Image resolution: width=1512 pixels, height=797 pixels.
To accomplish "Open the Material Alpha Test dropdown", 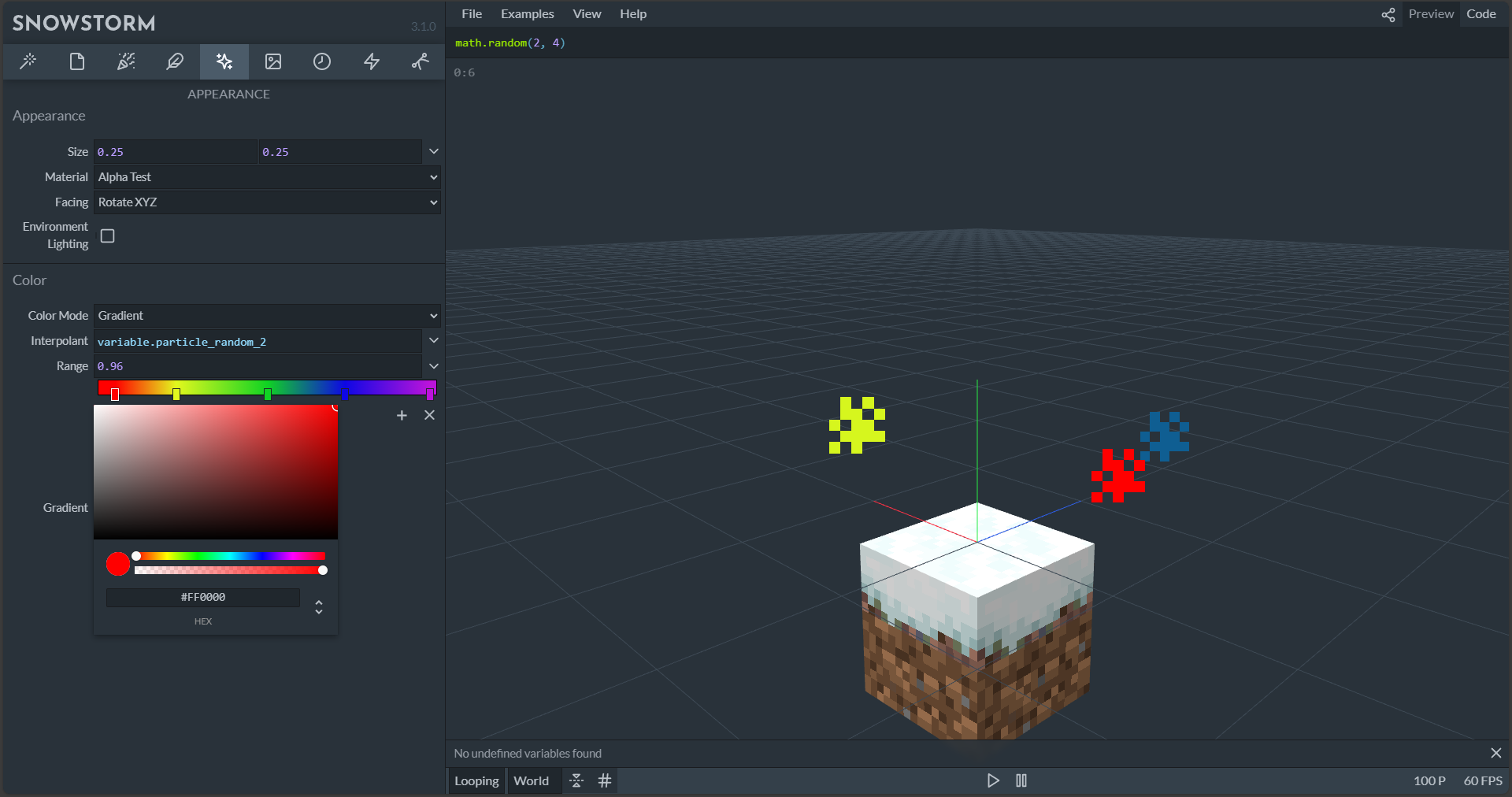I will [267, 177].
